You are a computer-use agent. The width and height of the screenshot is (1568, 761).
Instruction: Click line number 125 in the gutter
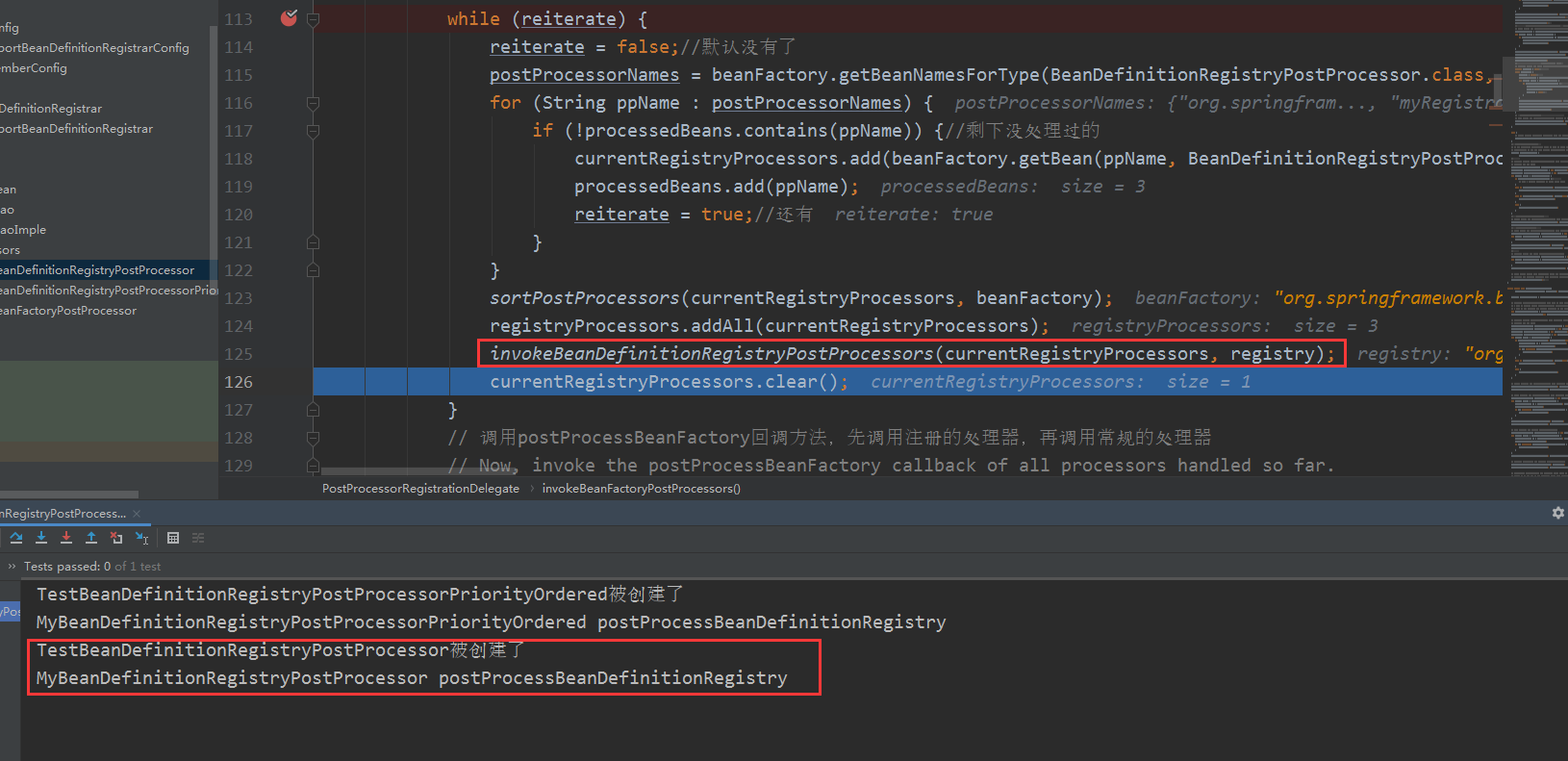click(x=239, y=354)
